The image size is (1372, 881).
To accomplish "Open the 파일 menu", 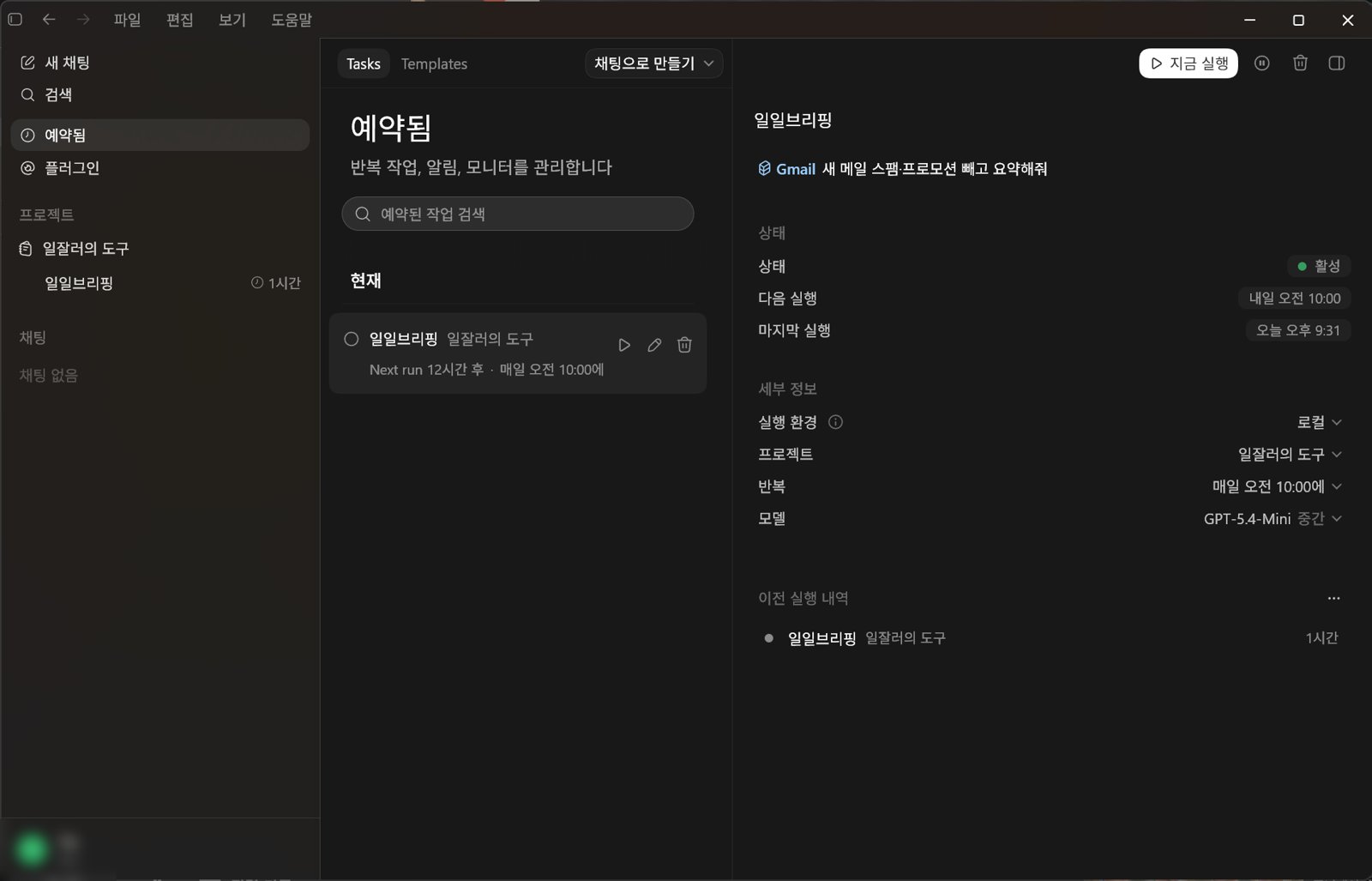I will coord(127,20).
